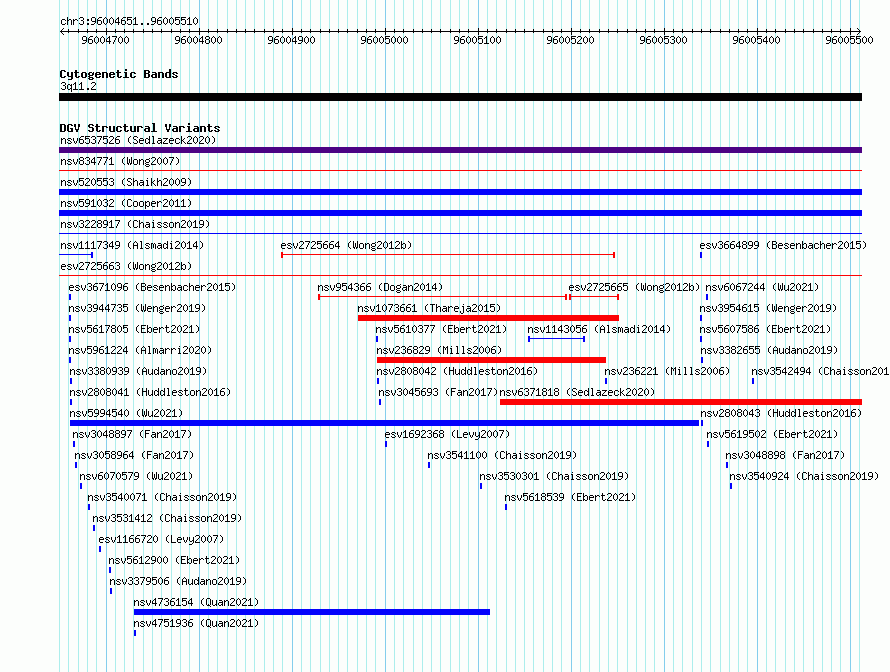Click the 96005000 ruler position label

tap(384, 40)
